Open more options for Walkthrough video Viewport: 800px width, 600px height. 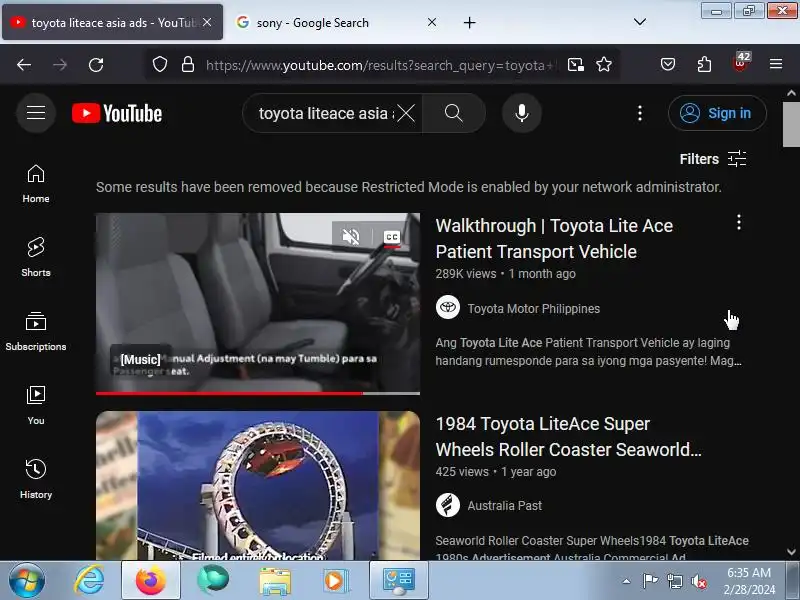(x=739, y=222)
